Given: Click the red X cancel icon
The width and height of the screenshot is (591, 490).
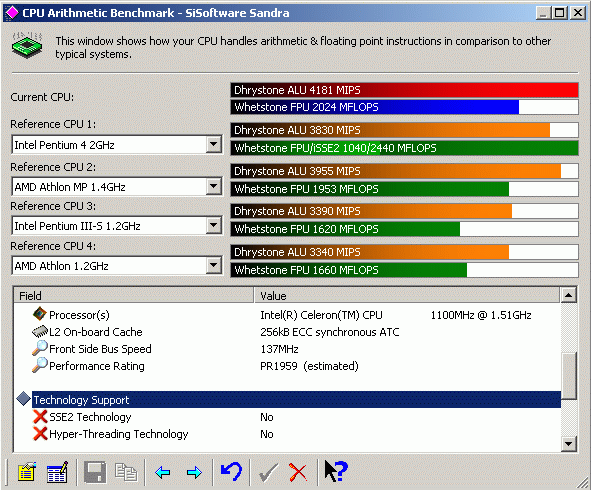Looking at the screenshot, I should pos(298,472).
